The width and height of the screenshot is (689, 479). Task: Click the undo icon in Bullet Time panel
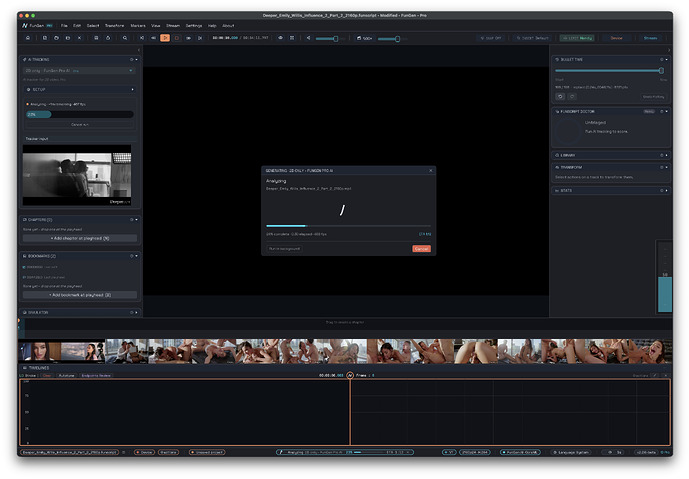tap(560, 97)
